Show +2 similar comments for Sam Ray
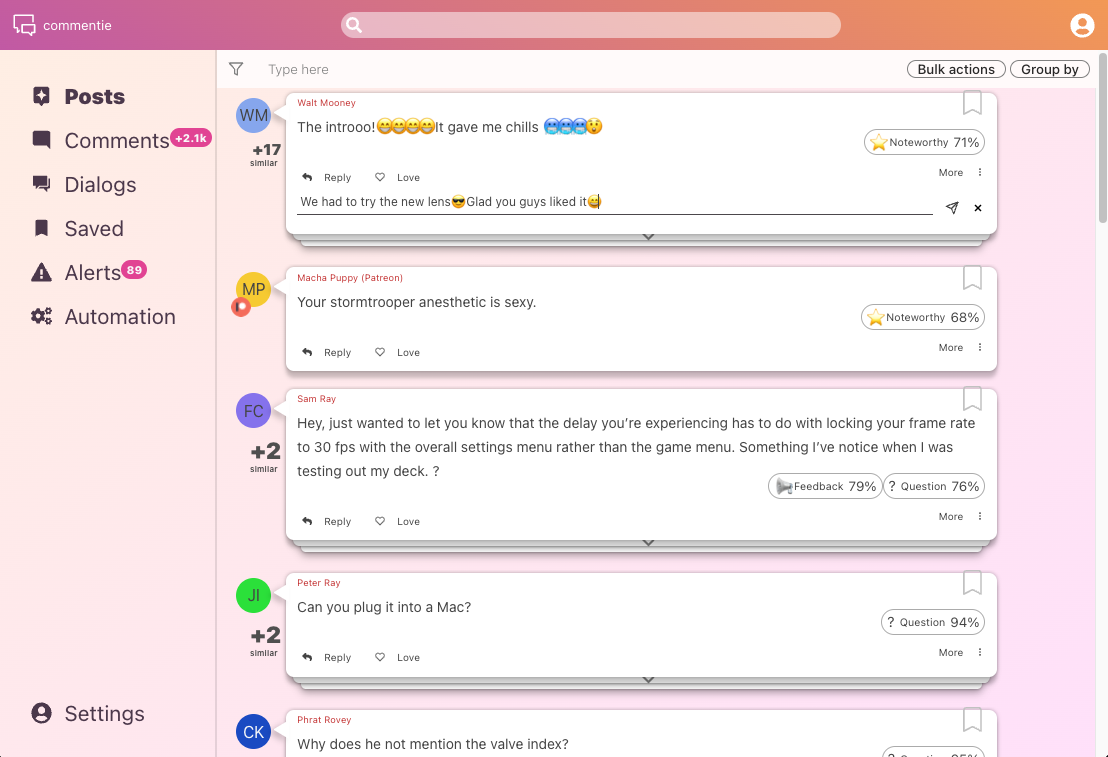This screenshot has height=757, width=1108. [x=265, y=456]
